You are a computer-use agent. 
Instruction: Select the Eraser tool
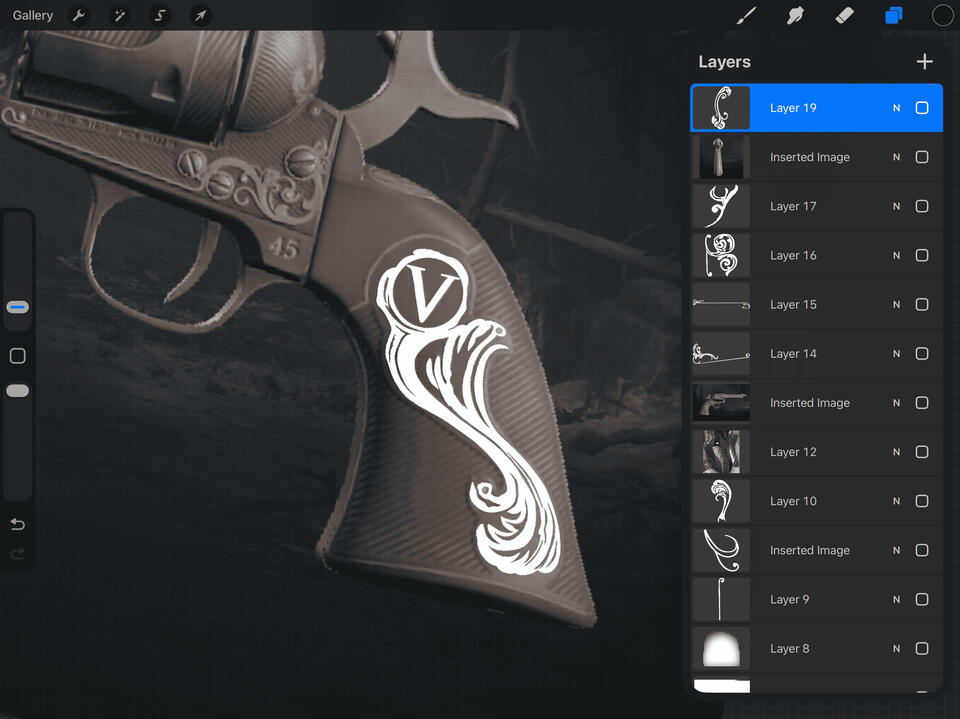coord(844,16)
